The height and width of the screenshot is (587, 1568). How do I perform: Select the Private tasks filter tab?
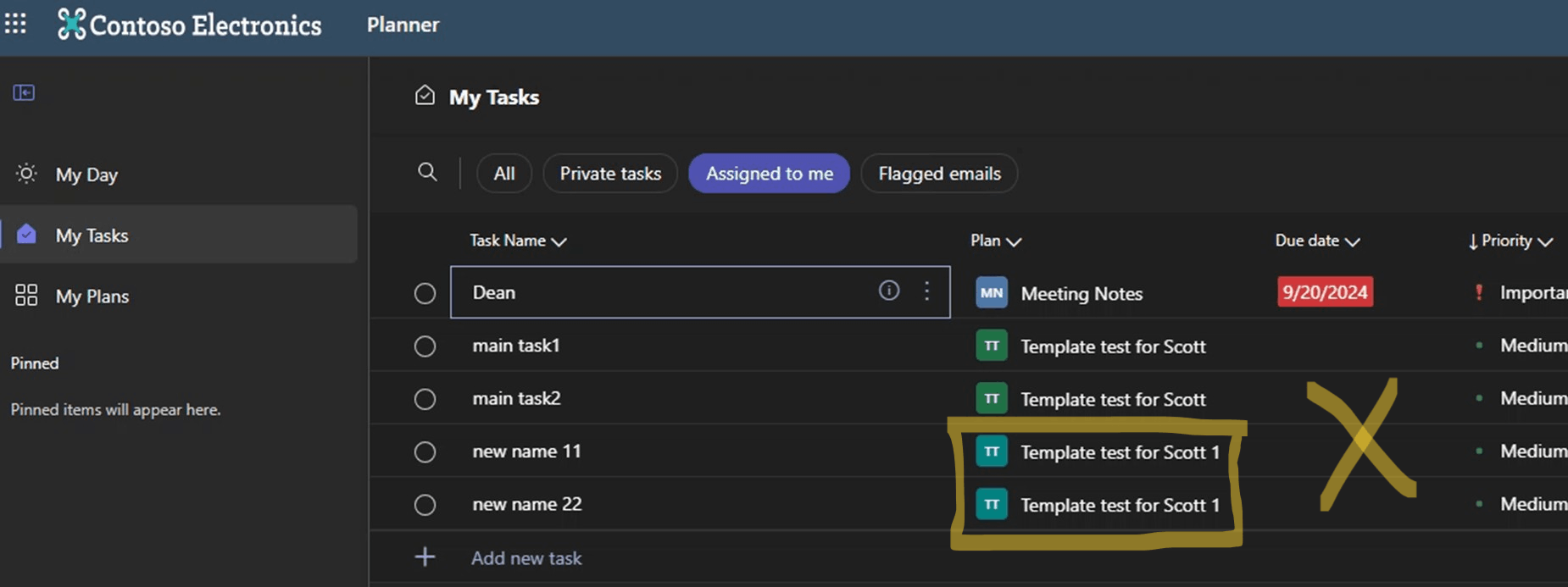click(610, 173)
